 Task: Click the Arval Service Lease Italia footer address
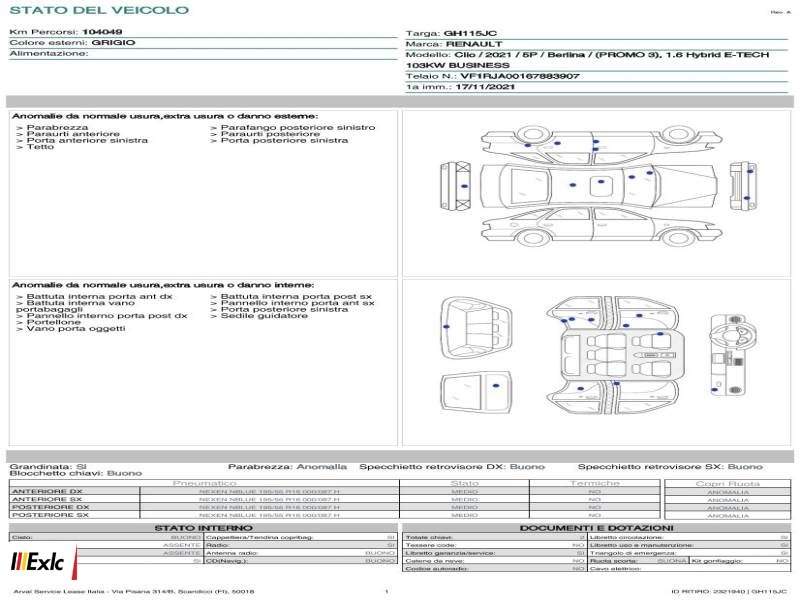(134, 591)
